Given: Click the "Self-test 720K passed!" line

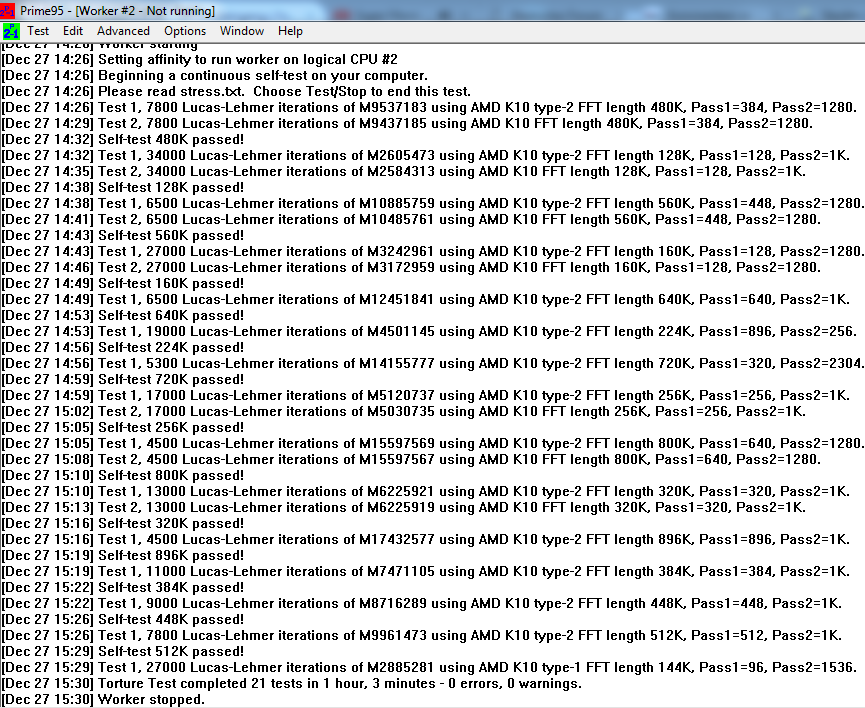Looking at the screenshot, I should click(x=122, y=380).
